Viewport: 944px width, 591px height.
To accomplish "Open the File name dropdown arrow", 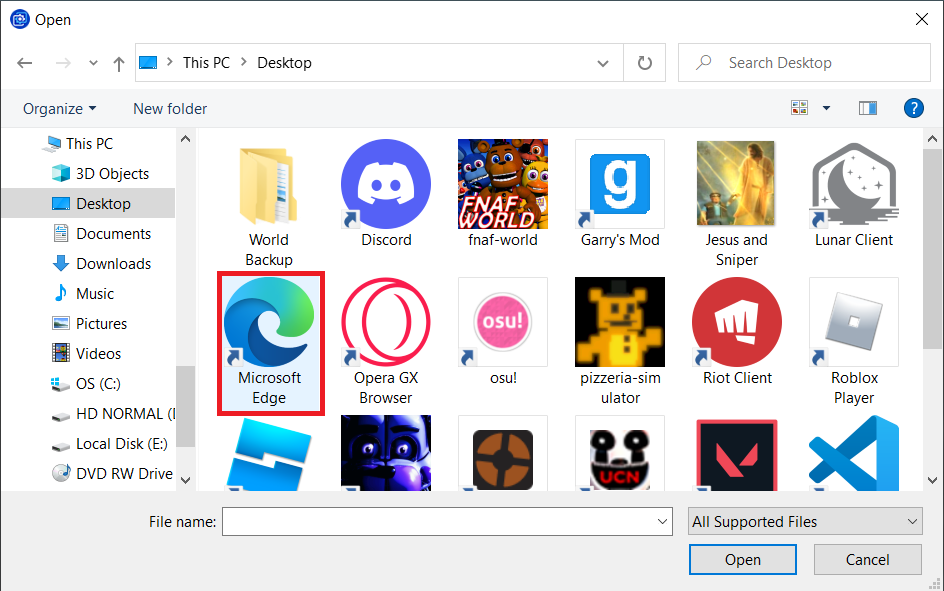I will coord(663,521).
